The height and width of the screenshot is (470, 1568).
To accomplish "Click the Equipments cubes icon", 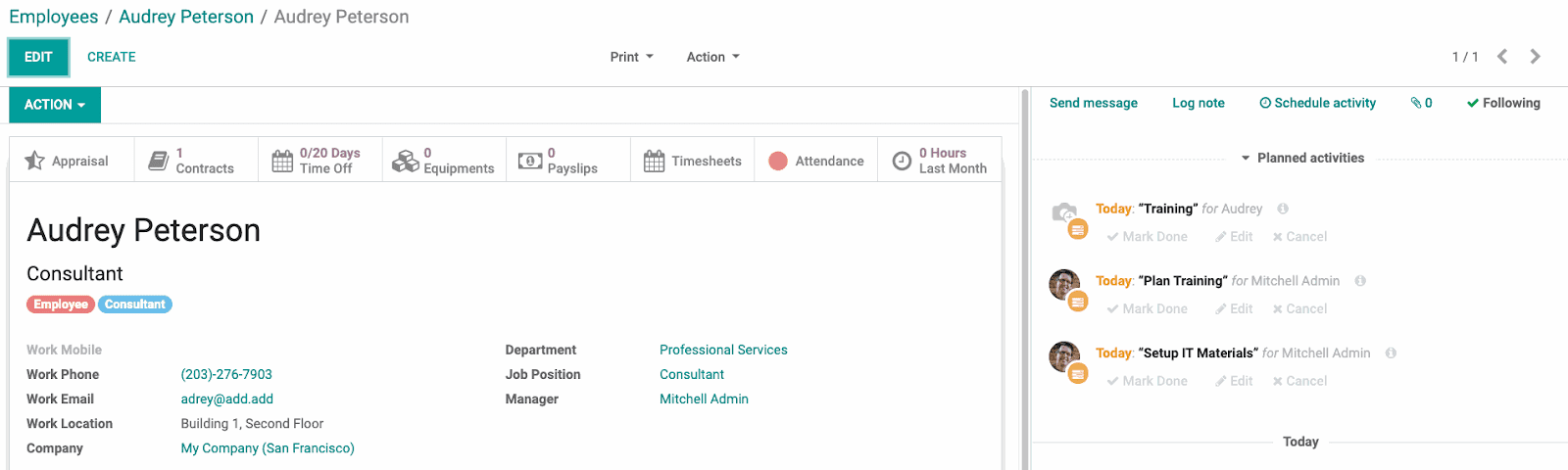I will tap(405, 161).
